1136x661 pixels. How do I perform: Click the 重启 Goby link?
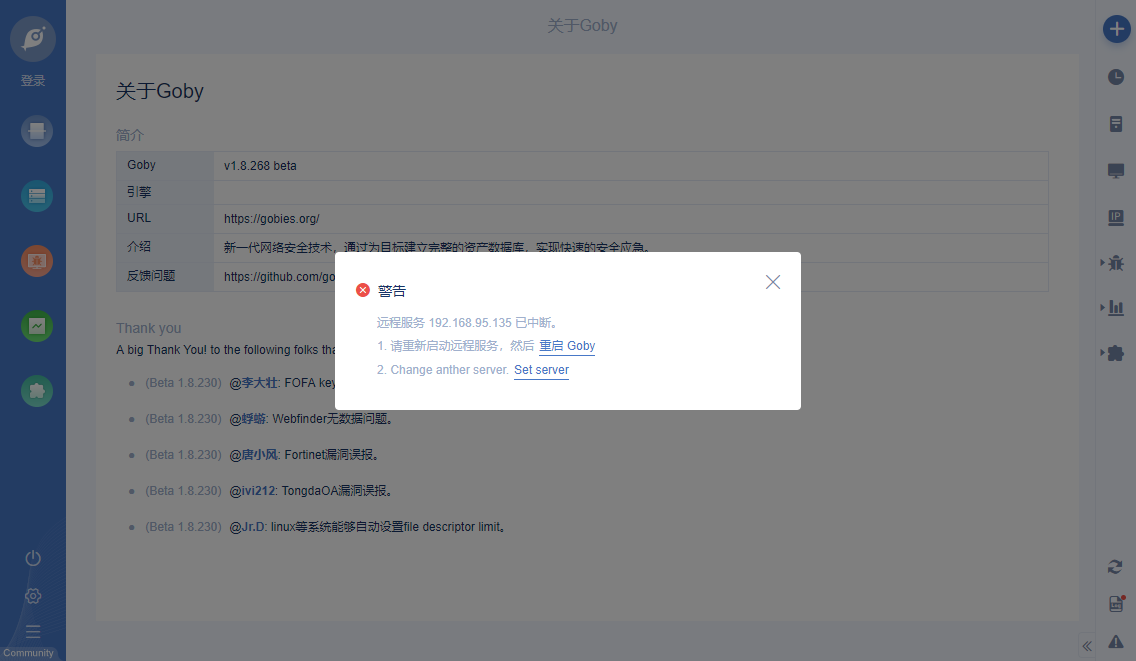(x=567, y=346)
